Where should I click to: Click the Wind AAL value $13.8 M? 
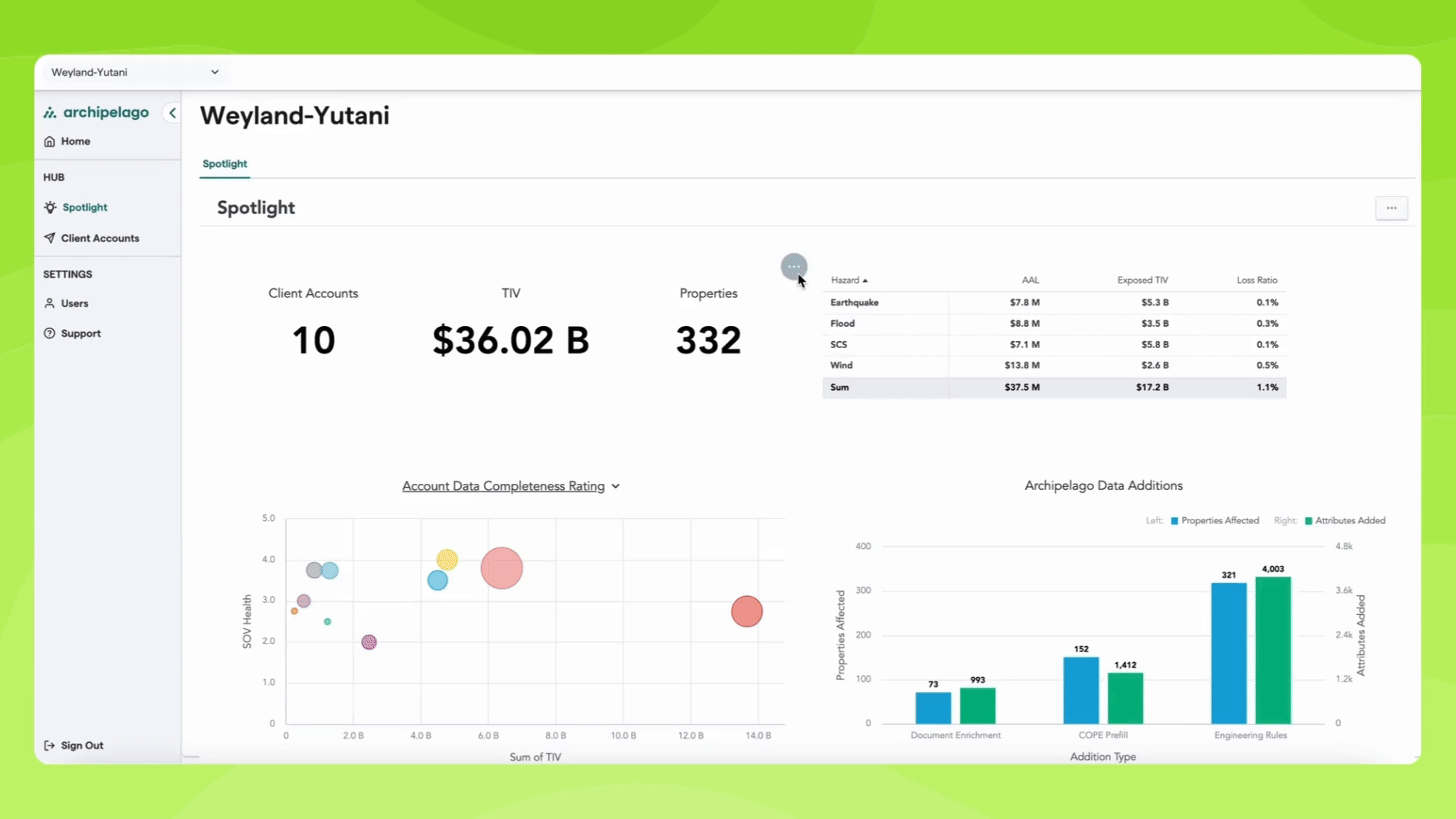coord(1021,366)
